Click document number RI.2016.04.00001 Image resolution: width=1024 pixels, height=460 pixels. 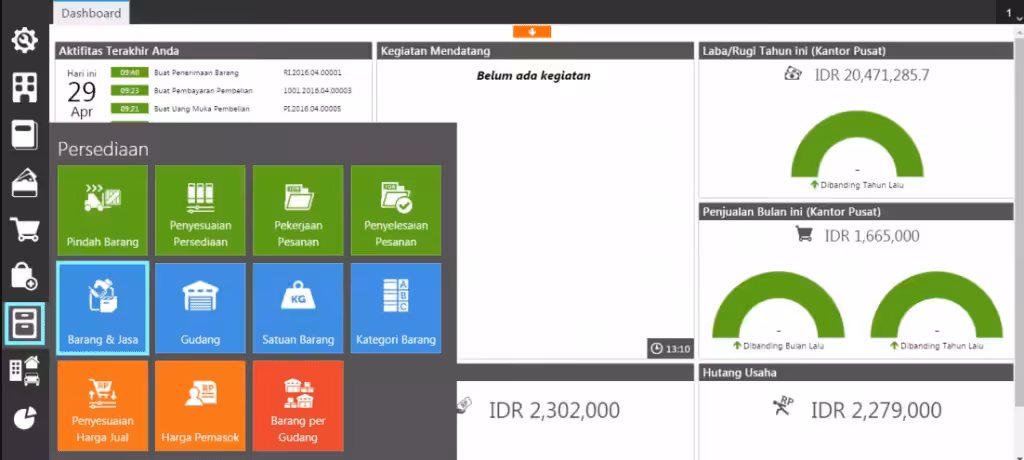(312, 73)
